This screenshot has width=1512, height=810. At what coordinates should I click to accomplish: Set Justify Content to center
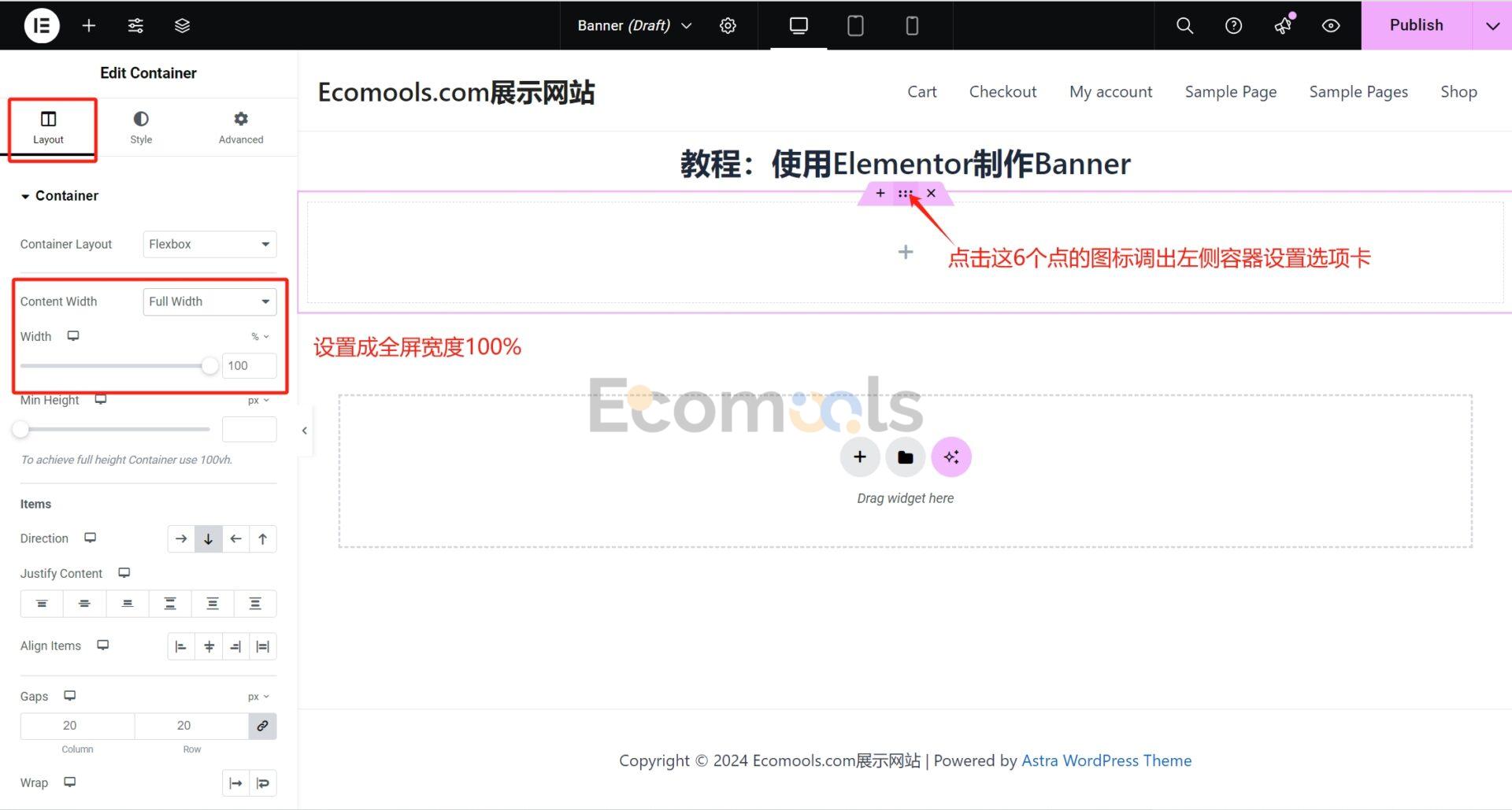coord(84,604)
